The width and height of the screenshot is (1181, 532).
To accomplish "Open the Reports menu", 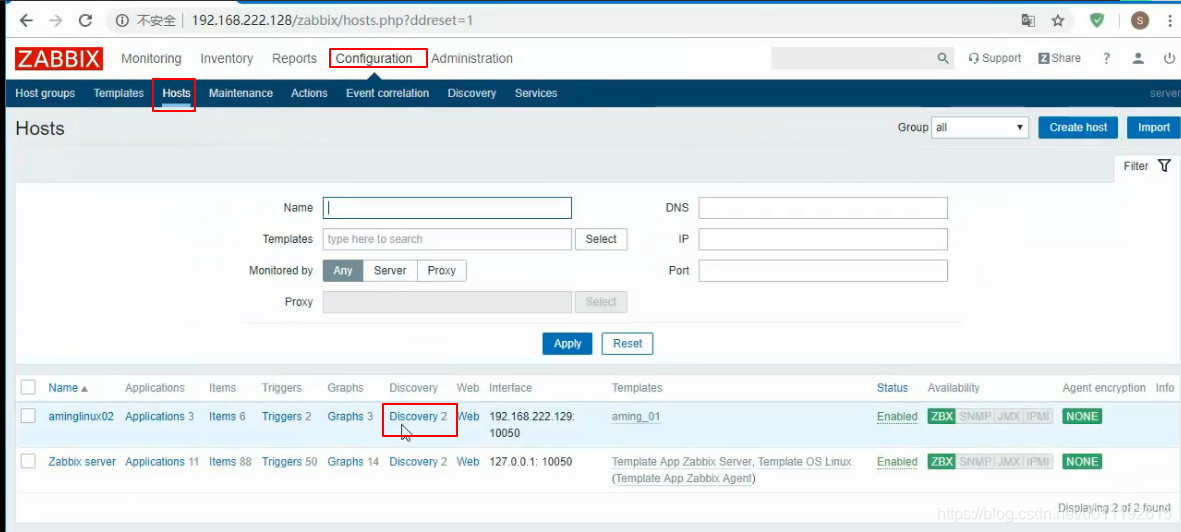I will 294,59.
